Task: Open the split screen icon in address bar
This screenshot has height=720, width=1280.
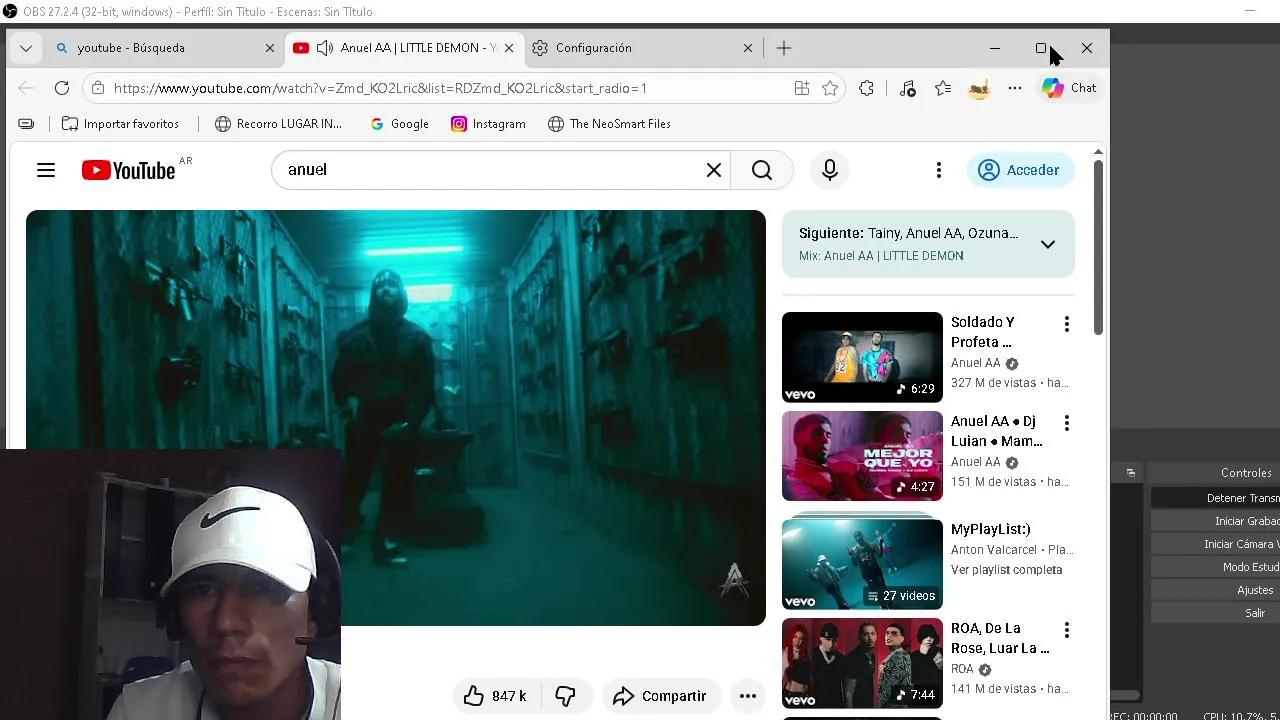Action: pos(801,88)
